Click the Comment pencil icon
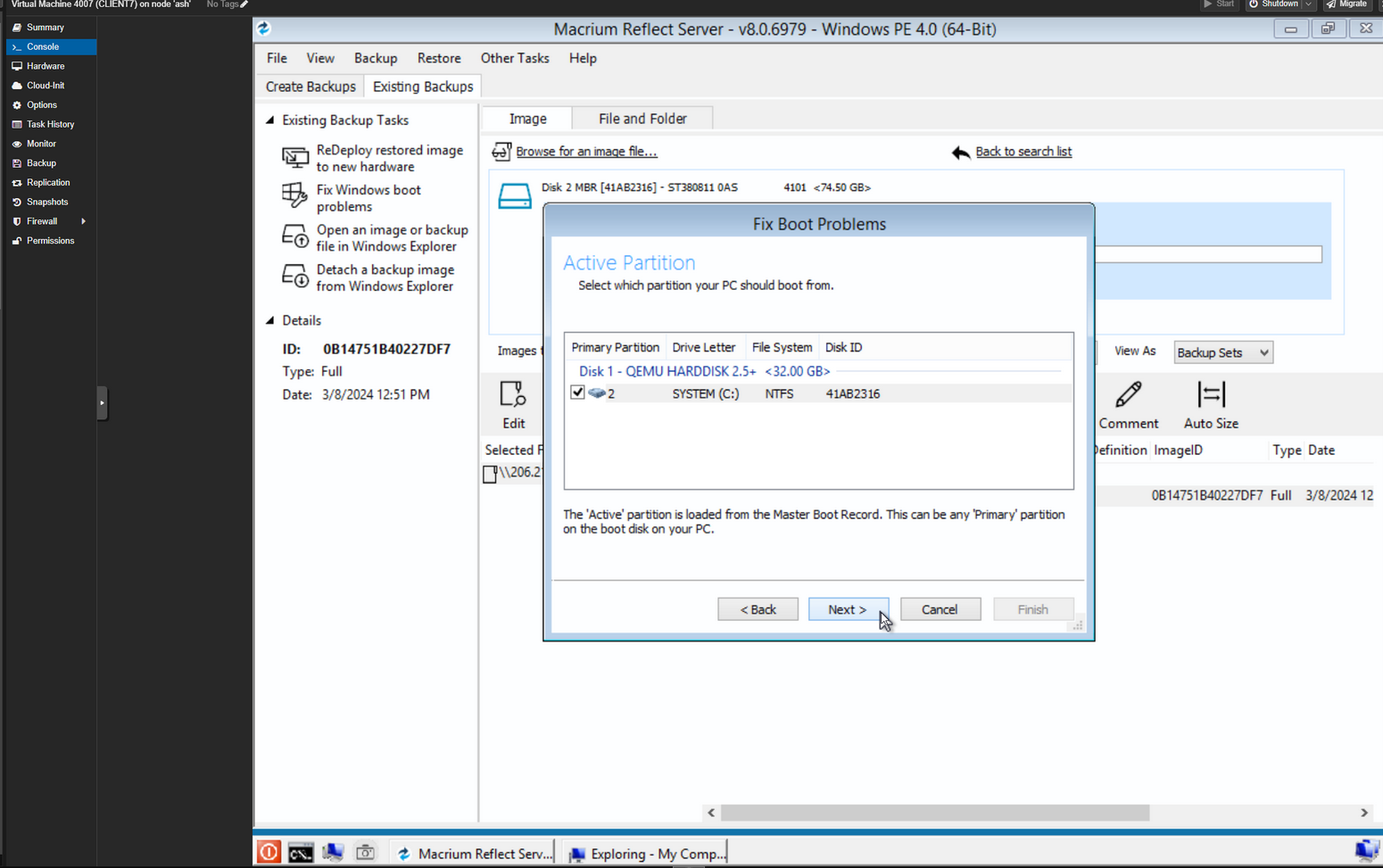This screenshot has height=868, width=1383. (x=1129, y=394)
